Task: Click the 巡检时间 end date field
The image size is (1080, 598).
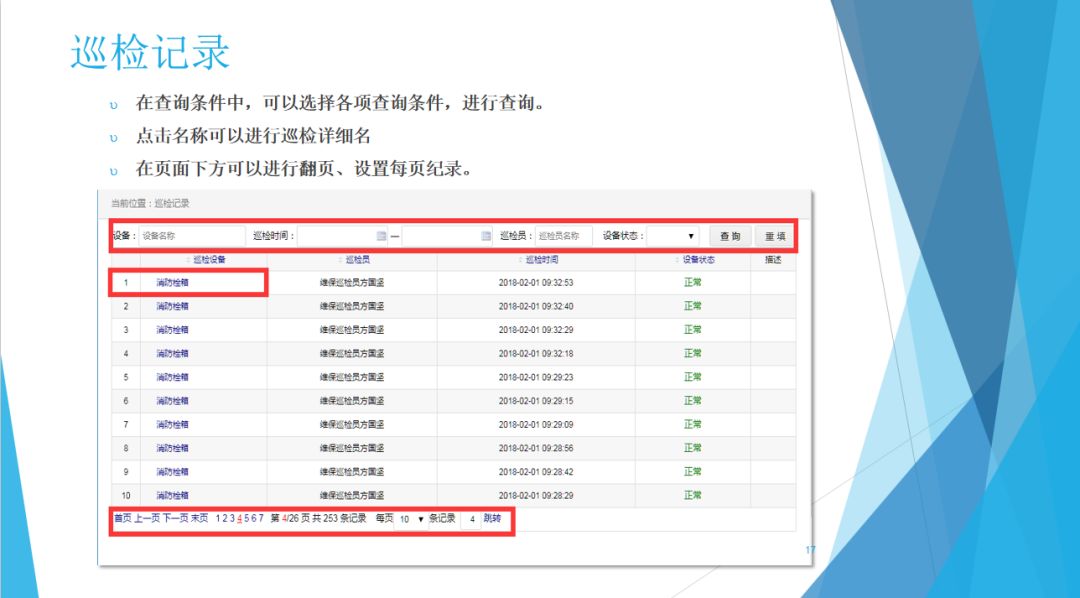Action: pyautogui.click(x=448, y=236)
